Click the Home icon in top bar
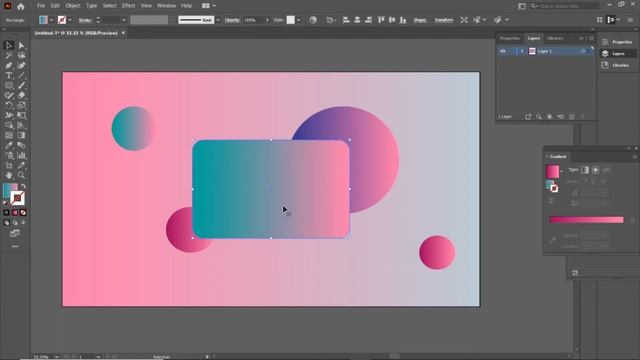Screen dimensions: 640x360 click(x=21, y=6)
